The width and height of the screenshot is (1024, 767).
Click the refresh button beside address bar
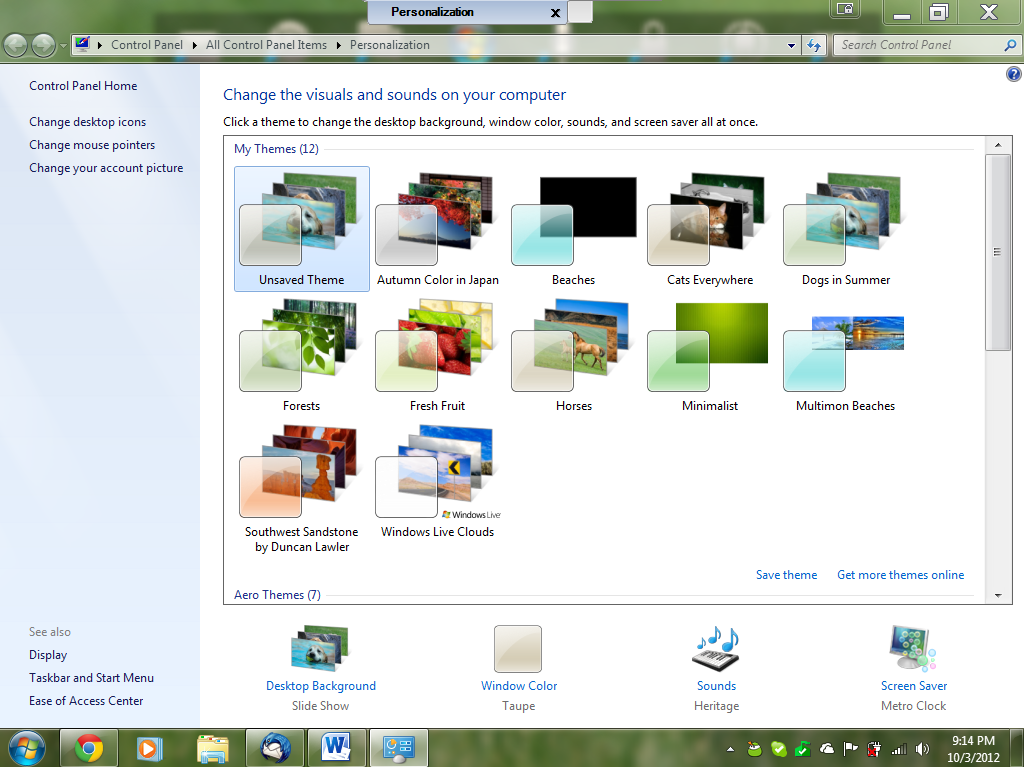coord(814,45)
